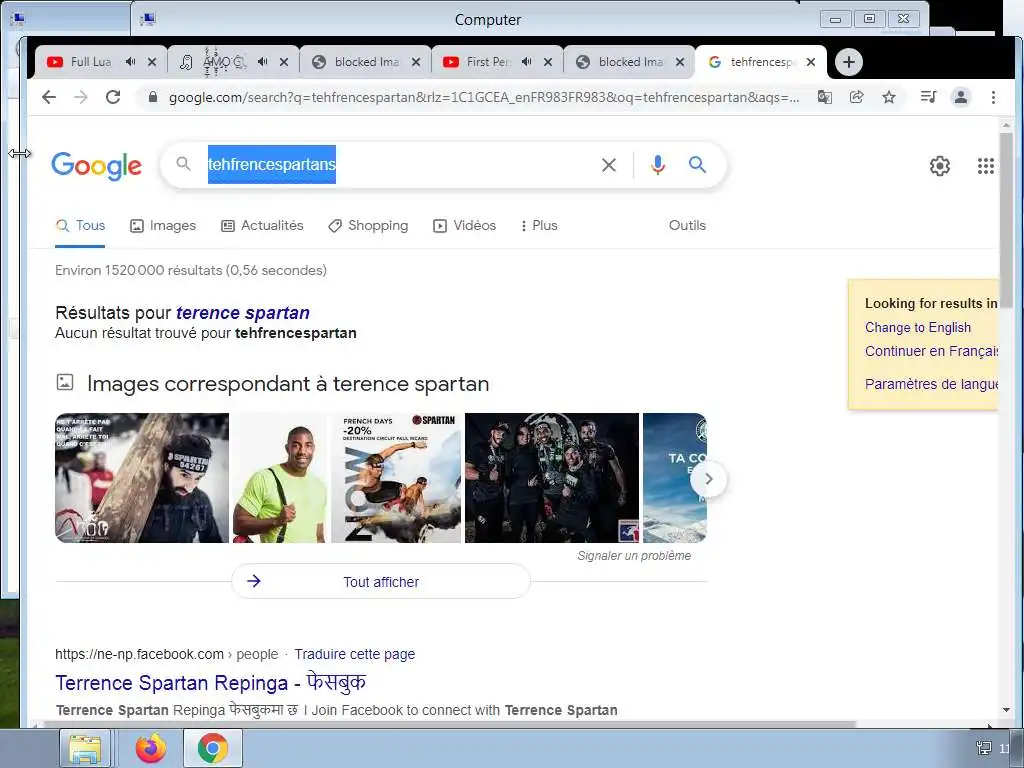Select the Images search filter
The height and width of the screenshot is (768, 1024).
click(x=163, y=226)
